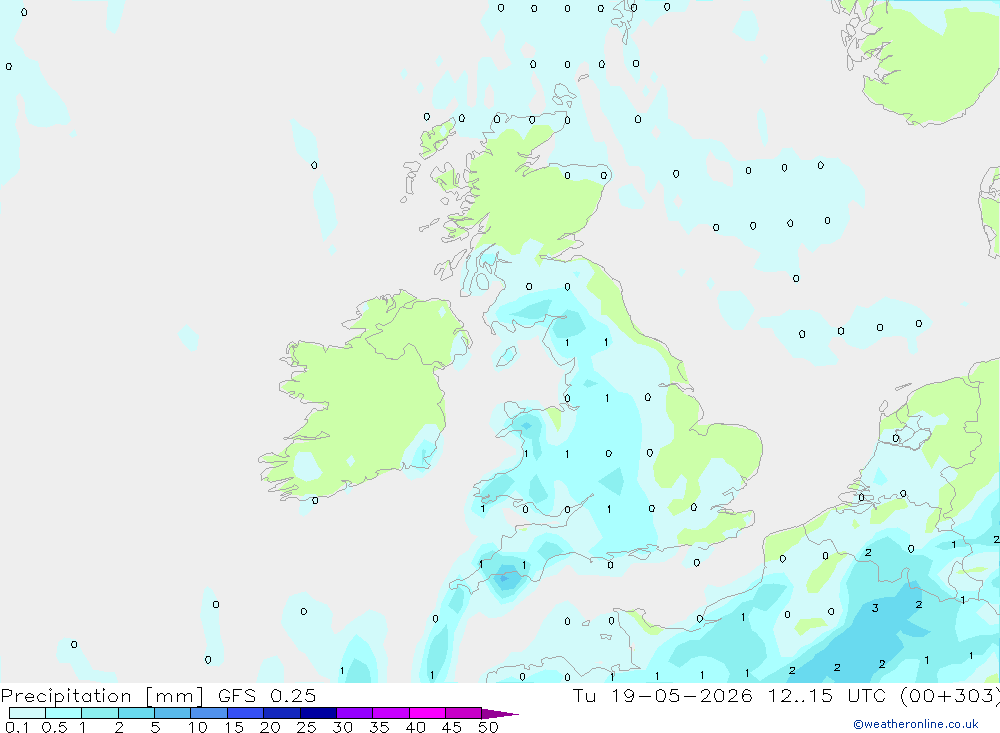Image resolution: width=1000 pixels, height=733 pixels.
Task: Click the '20' legend scale label
Action: [270, 727]
